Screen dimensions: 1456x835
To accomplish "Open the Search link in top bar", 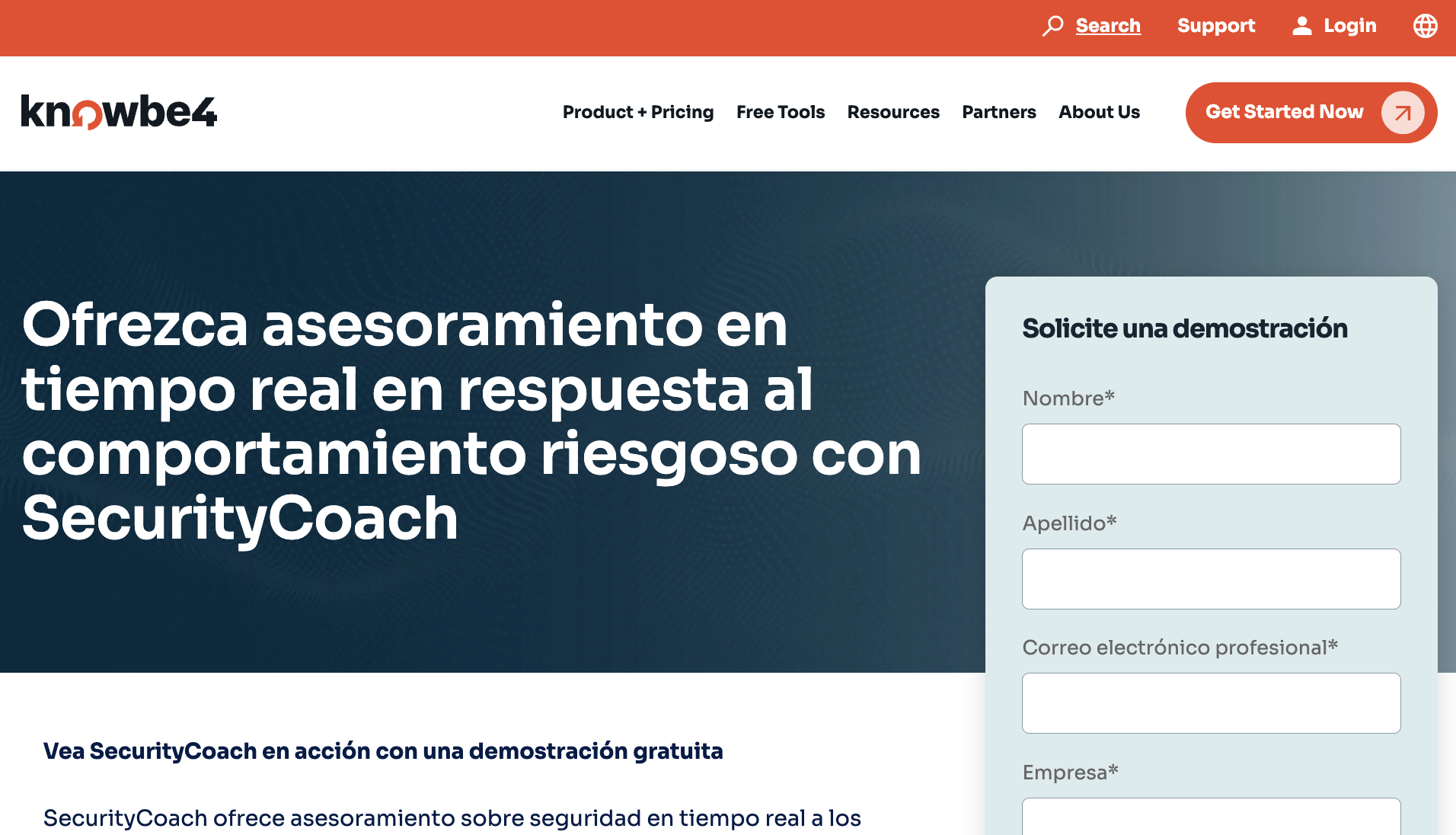I will pos(1108,26).
